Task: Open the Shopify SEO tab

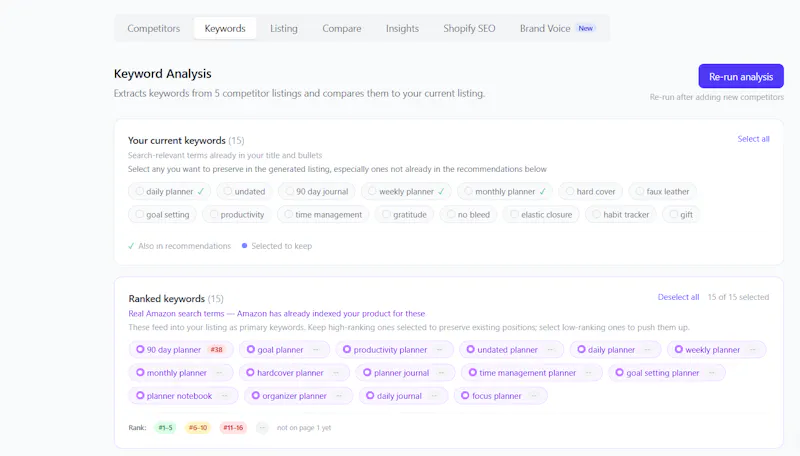Action: tap(469, 29)
